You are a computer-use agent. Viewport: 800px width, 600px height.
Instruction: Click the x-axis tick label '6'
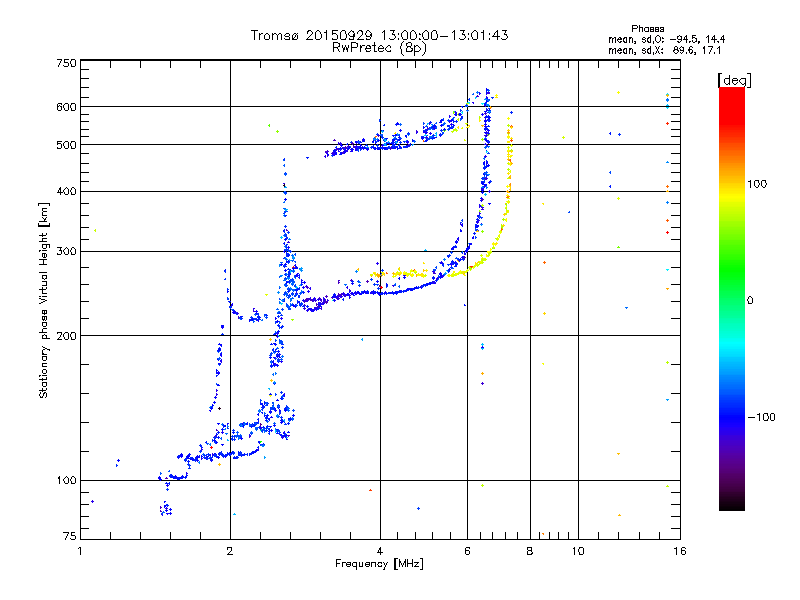tap(467, 551)
